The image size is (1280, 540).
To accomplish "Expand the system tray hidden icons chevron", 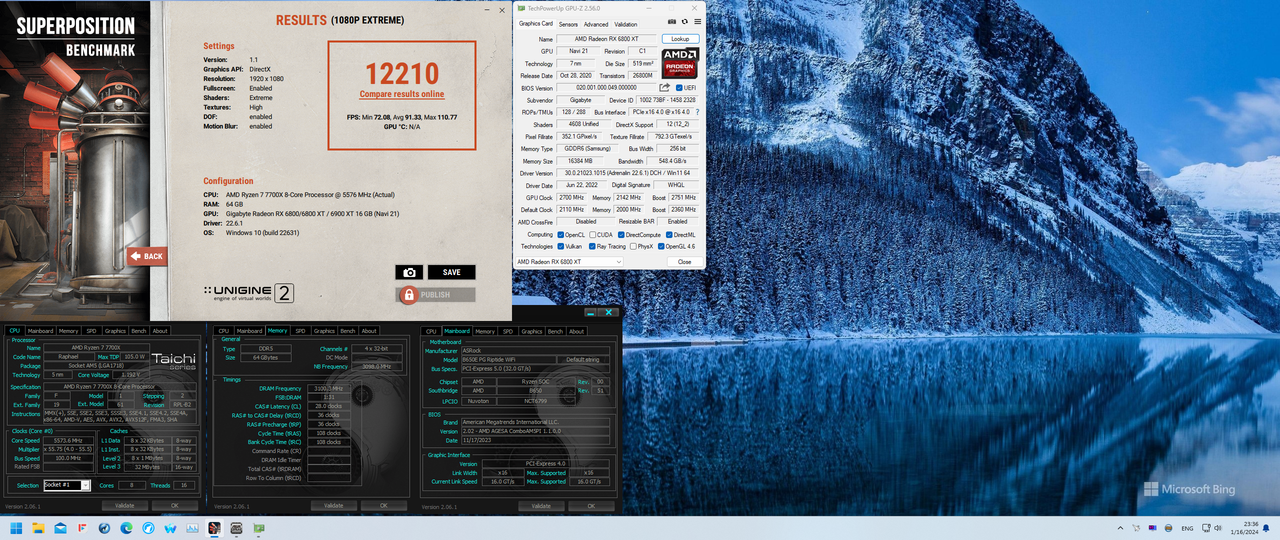I will (1119, 527).
